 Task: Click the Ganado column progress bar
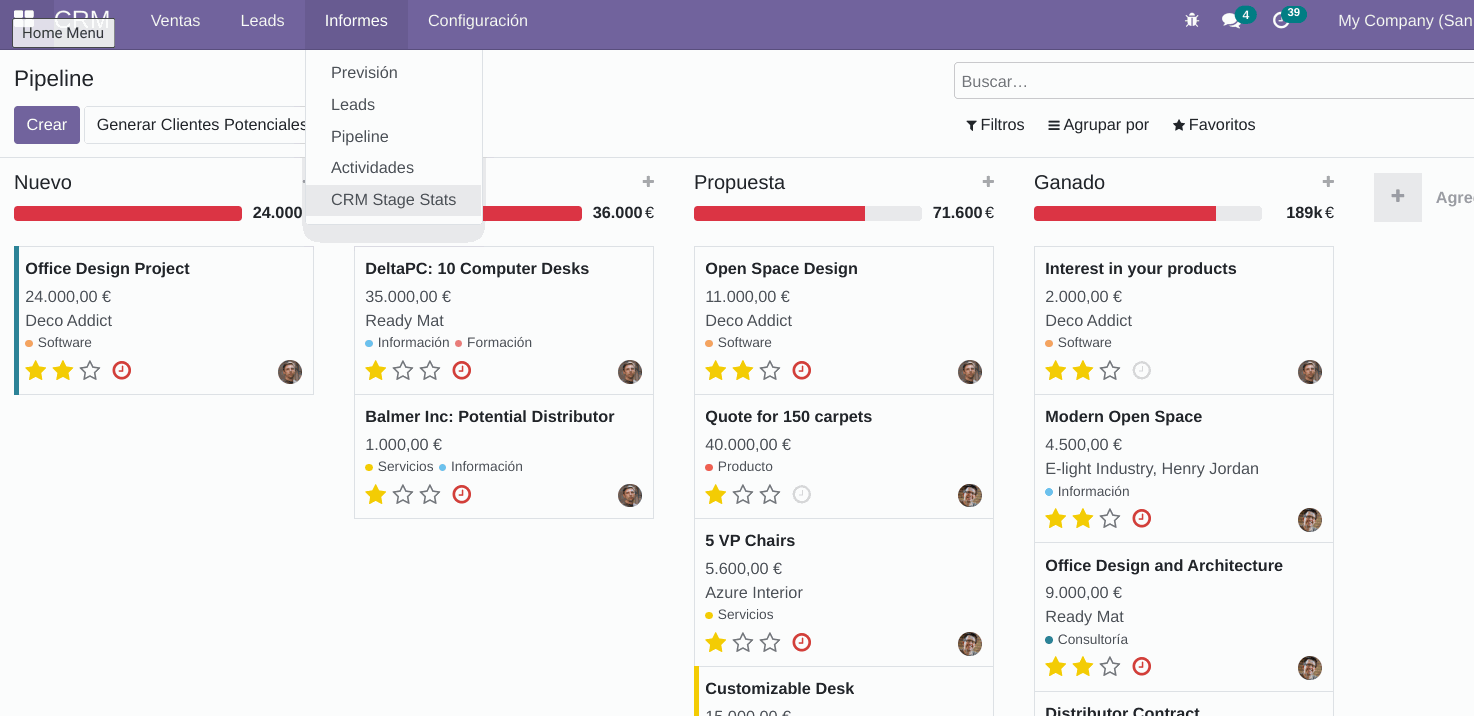coord(1148,213)
